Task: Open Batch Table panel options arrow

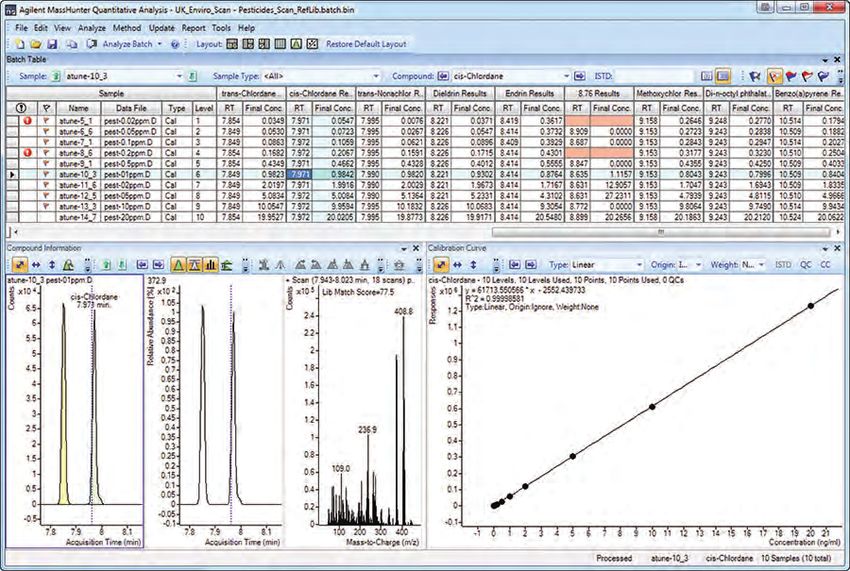Action: tap(825, 60)
